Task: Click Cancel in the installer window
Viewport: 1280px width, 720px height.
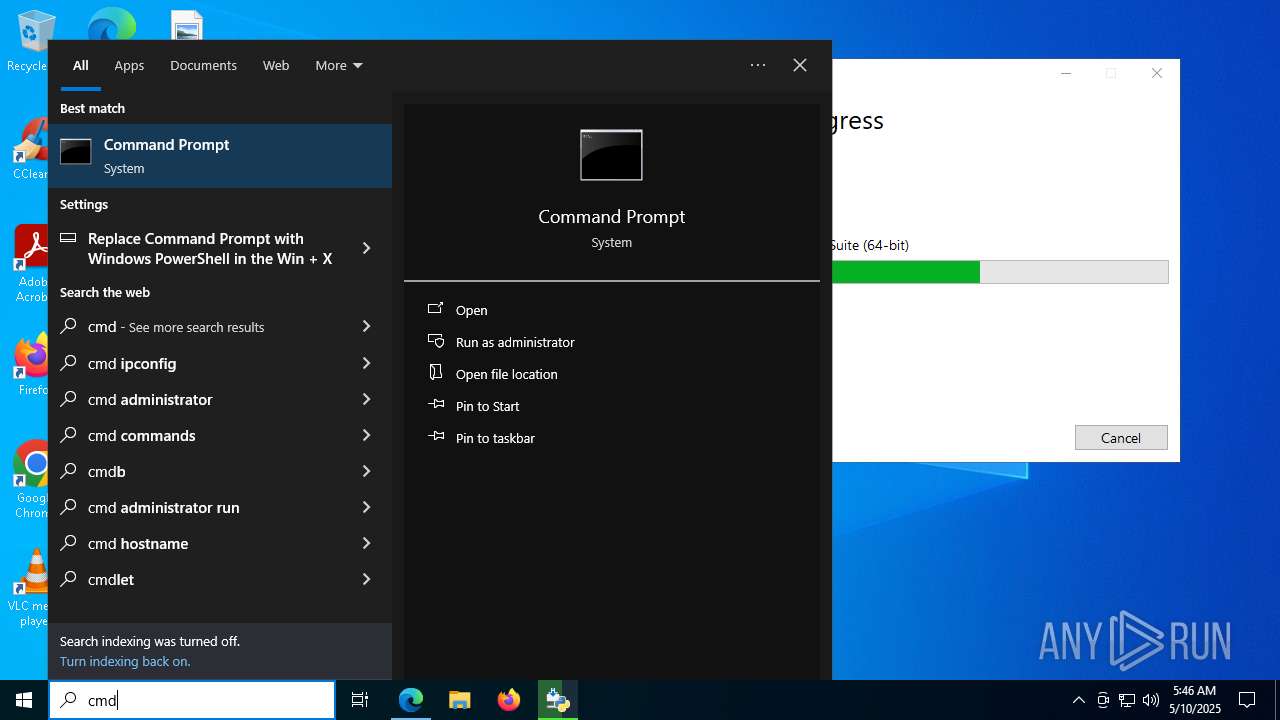Action: pyautogui.click(x=1121, y=438)
